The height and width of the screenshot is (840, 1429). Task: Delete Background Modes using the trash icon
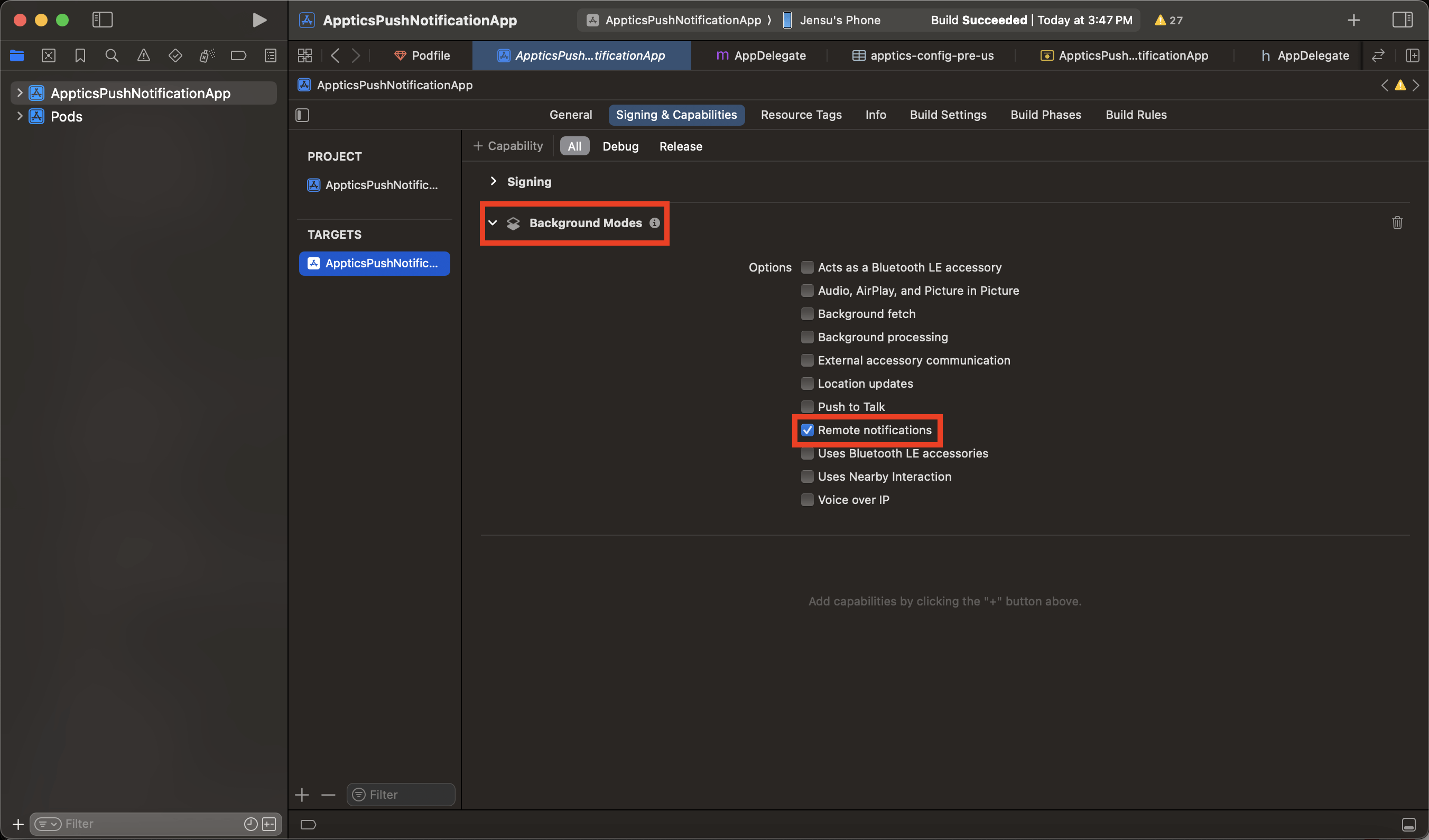1397,223
